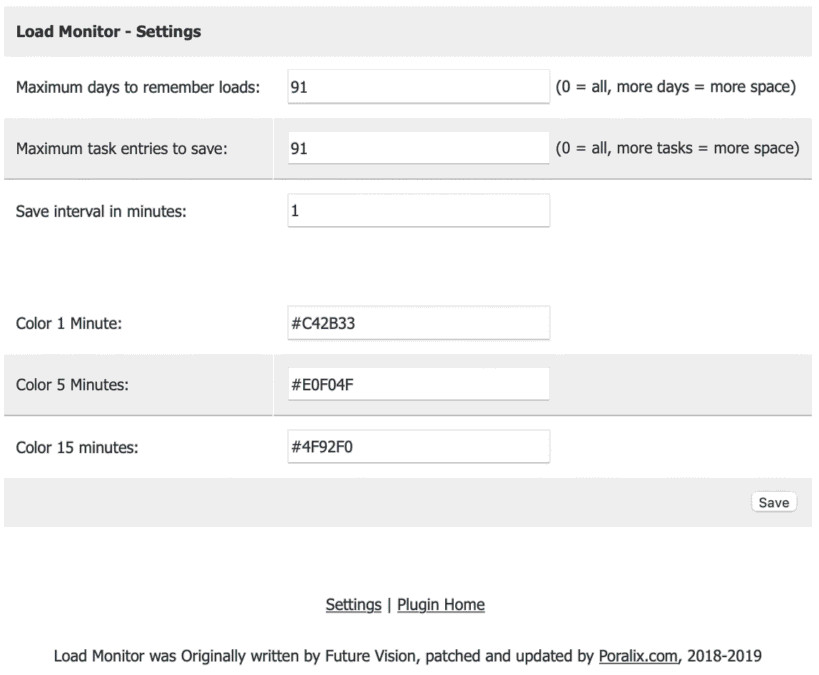This screenshot has height=675, width=819.
Task: Click the #4F92F0 color value field
Action: (418, 447)
